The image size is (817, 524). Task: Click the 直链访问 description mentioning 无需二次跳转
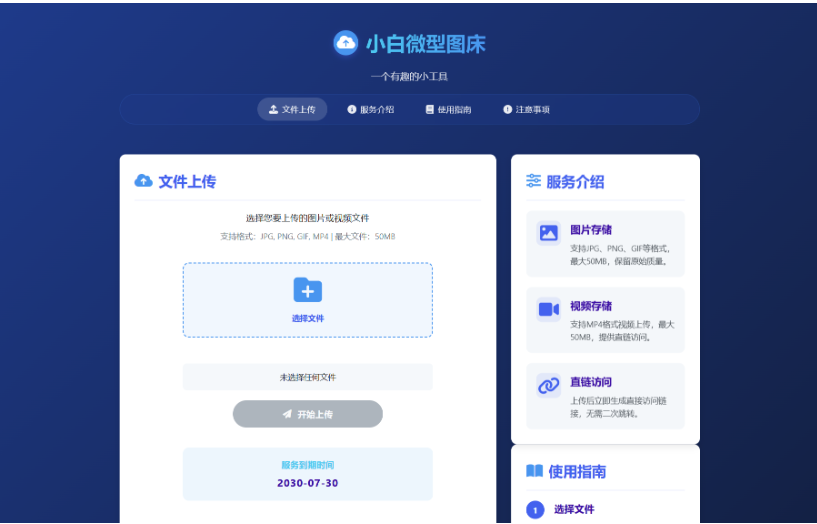618,407
